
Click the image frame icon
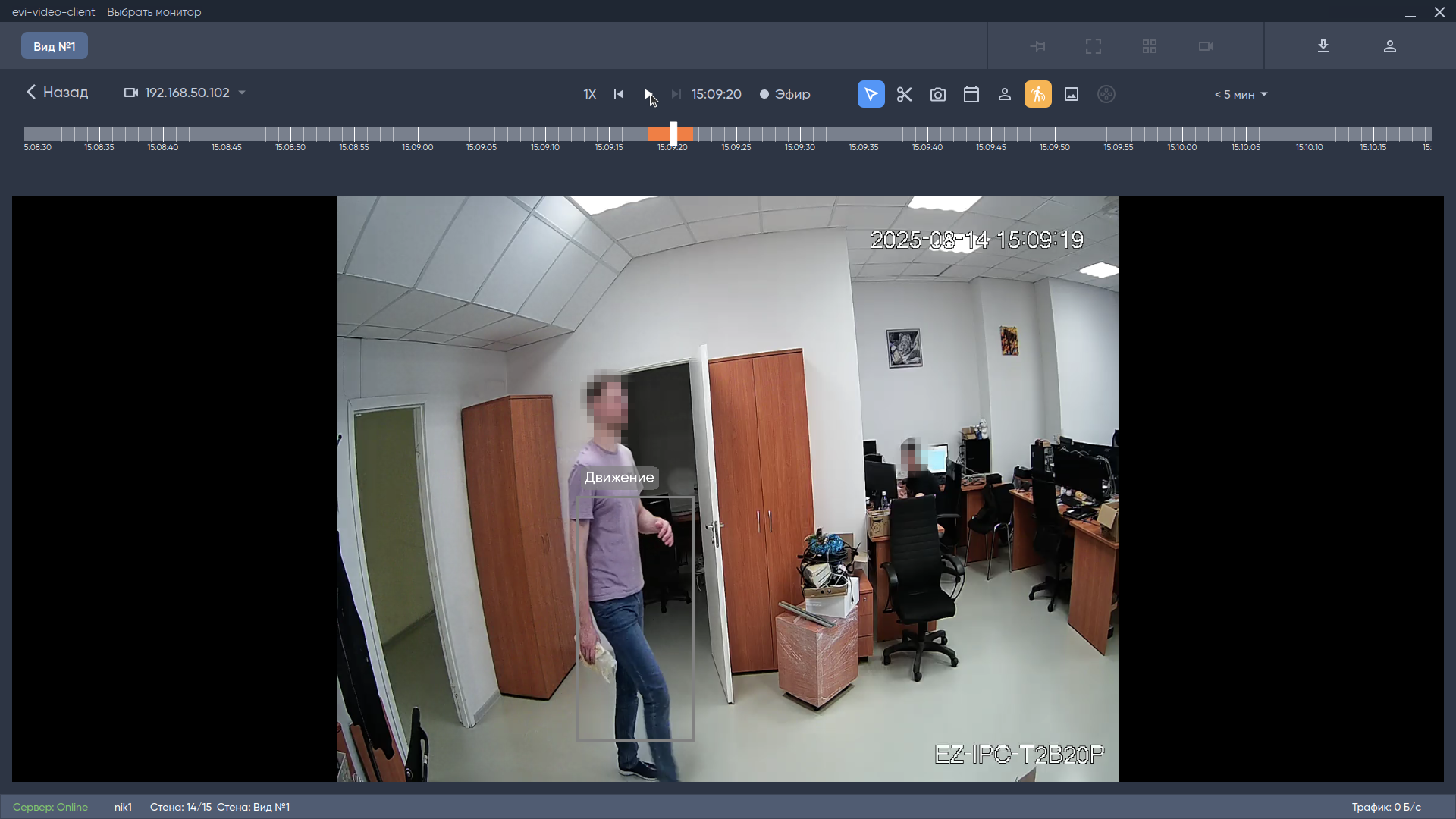click(x=1072, y=94)
